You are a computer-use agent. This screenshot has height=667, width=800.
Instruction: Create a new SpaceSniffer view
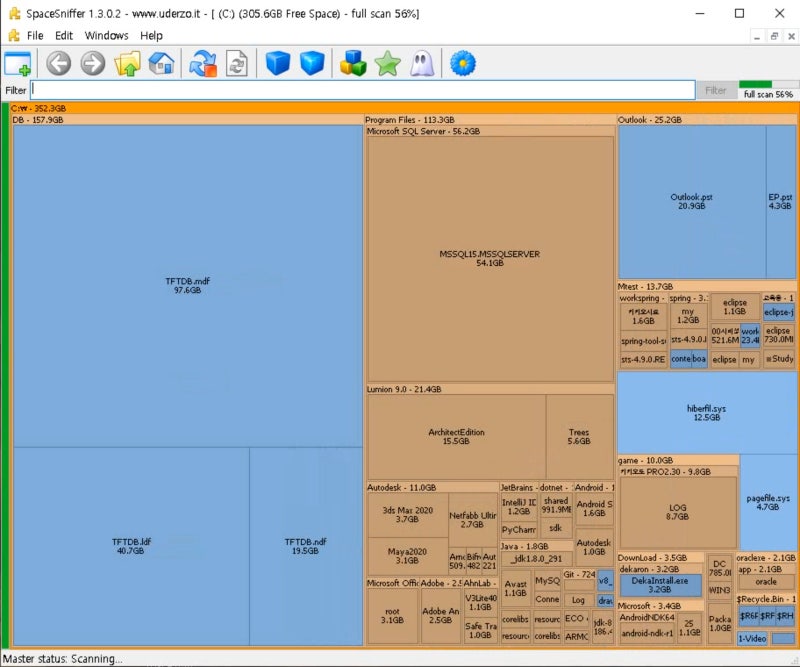coord(19,63)
